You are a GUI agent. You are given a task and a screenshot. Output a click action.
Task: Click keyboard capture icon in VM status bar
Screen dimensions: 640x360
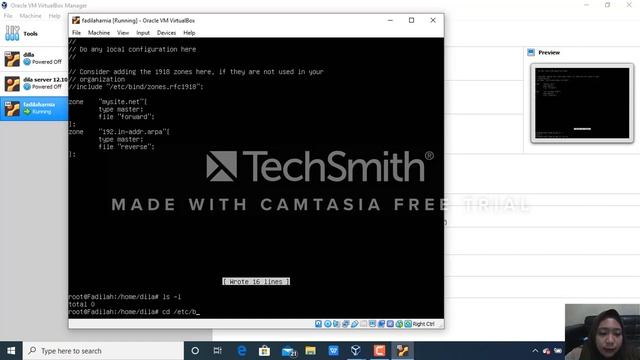point(408,324)
